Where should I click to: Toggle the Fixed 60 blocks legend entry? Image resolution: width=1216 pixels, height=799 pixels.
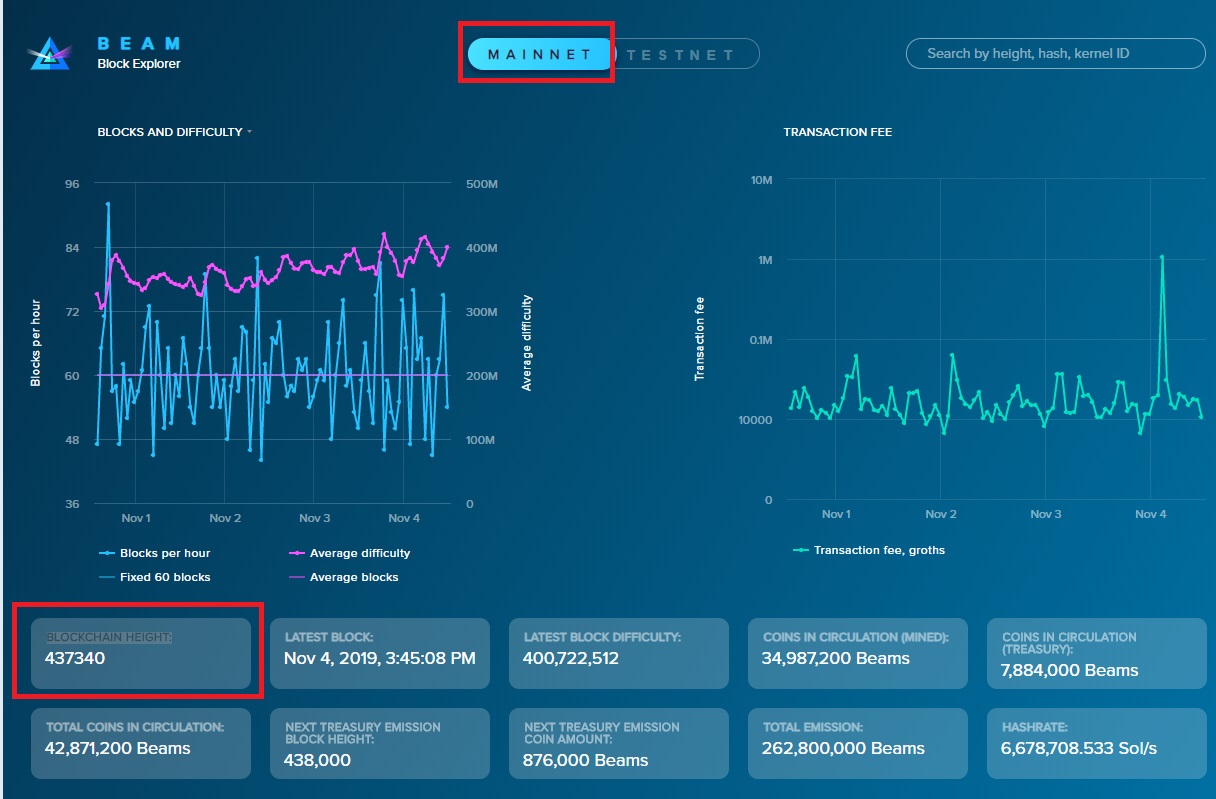tap(154, 577)
